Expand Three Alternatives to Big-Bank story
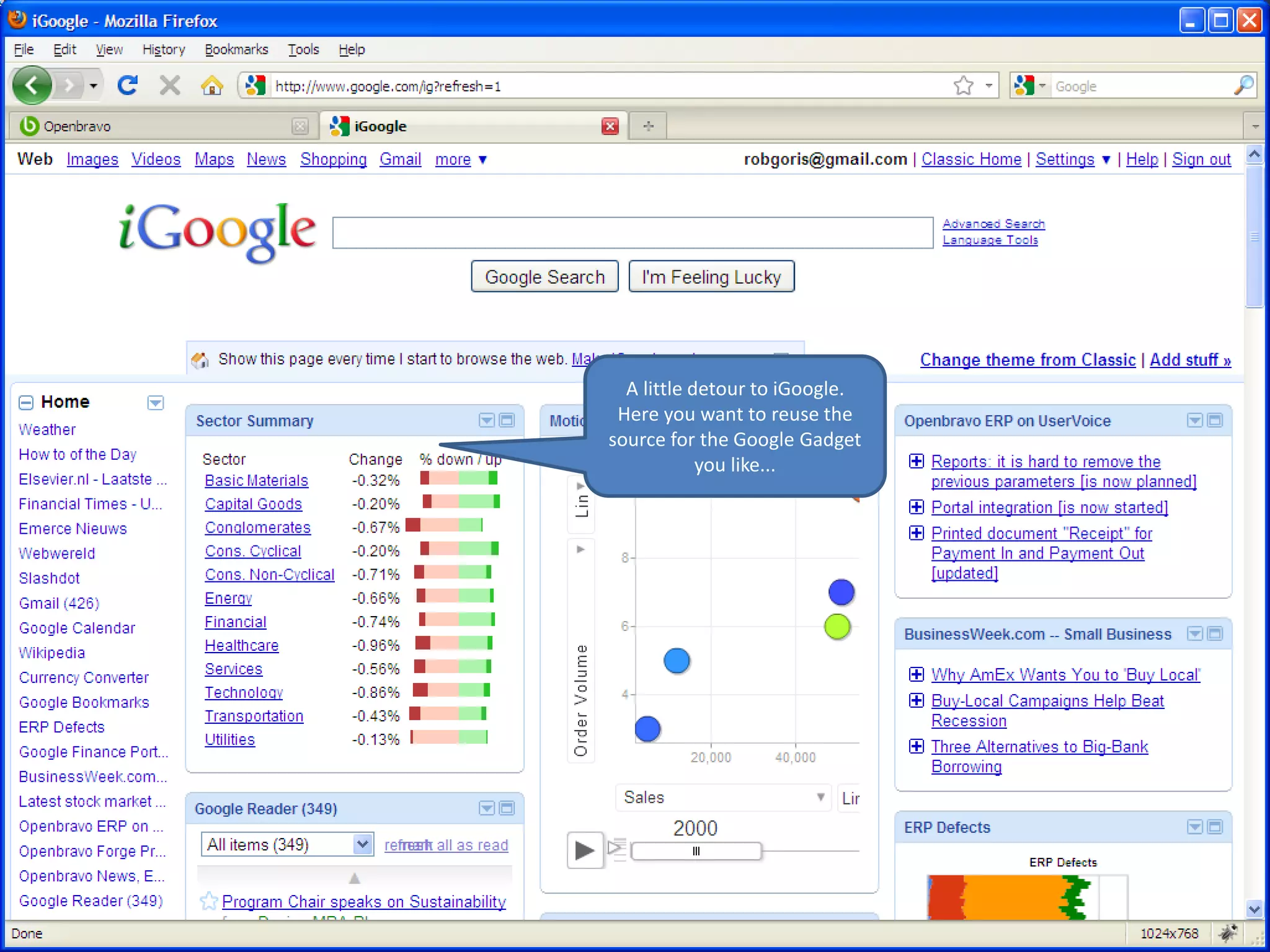1270x952 pixels. [917, 747]
